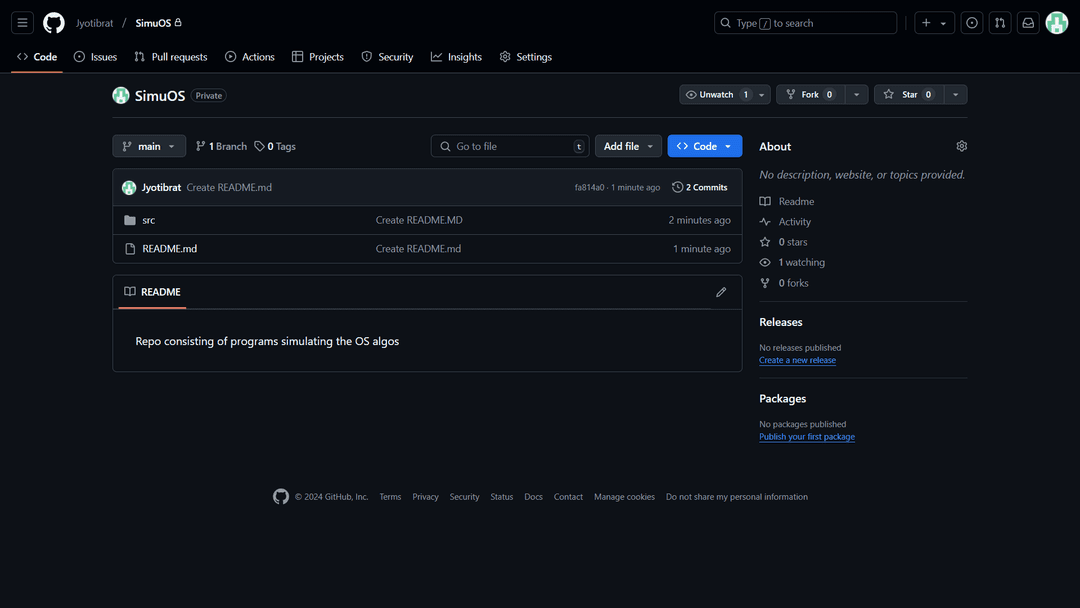The image size is (1080, 608).
Task: Open the Unwatch notification options dropdown arrow
Action: [x=761, y=94]
